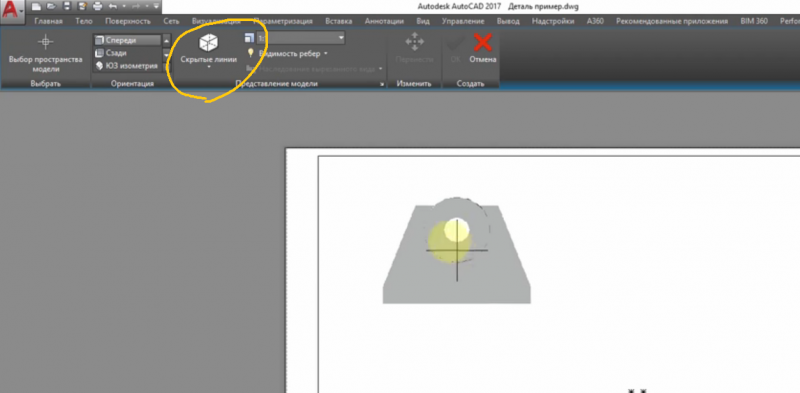Click the Undo arrow icon
Screen dimensions: 800x393
(113, 7)
